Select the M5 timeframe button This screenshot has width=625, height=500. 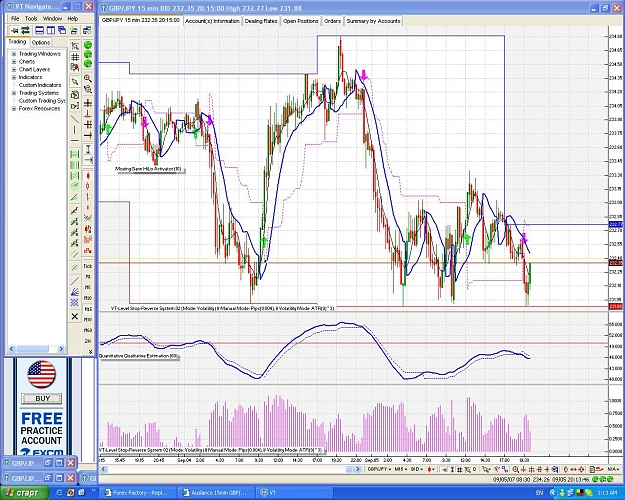[x=88, y=287]
